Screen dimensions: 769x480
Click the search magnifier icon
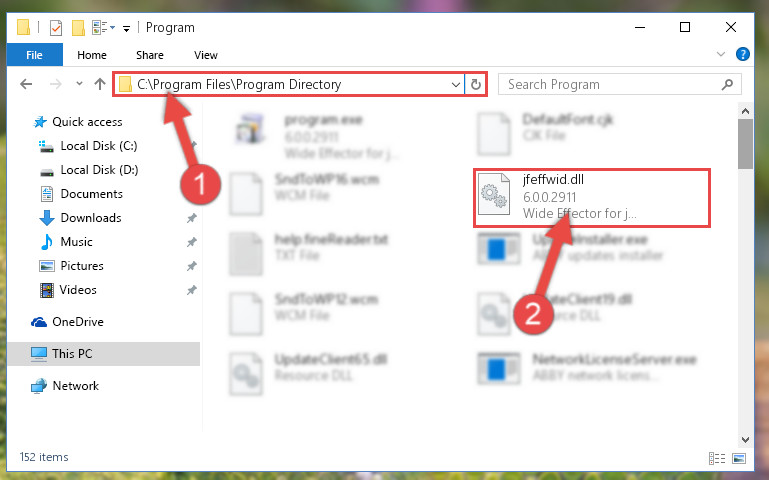pyautogui.click(x=727, y=84)
